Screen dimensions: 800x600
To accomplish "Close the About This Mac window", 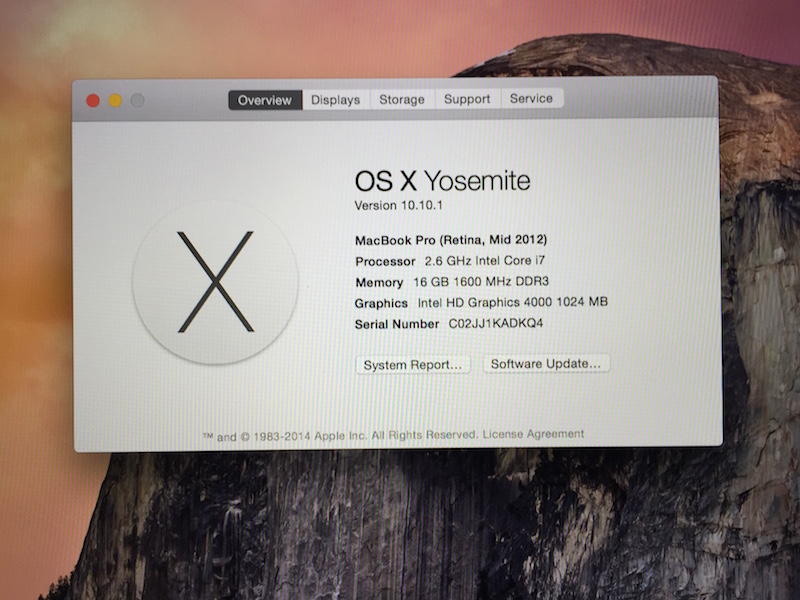I will pos(93,101).
